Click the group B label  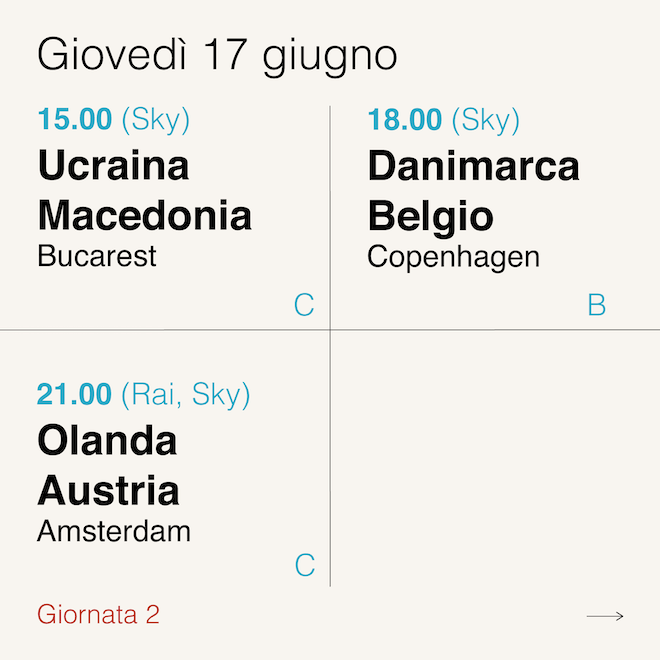point(596,305)
